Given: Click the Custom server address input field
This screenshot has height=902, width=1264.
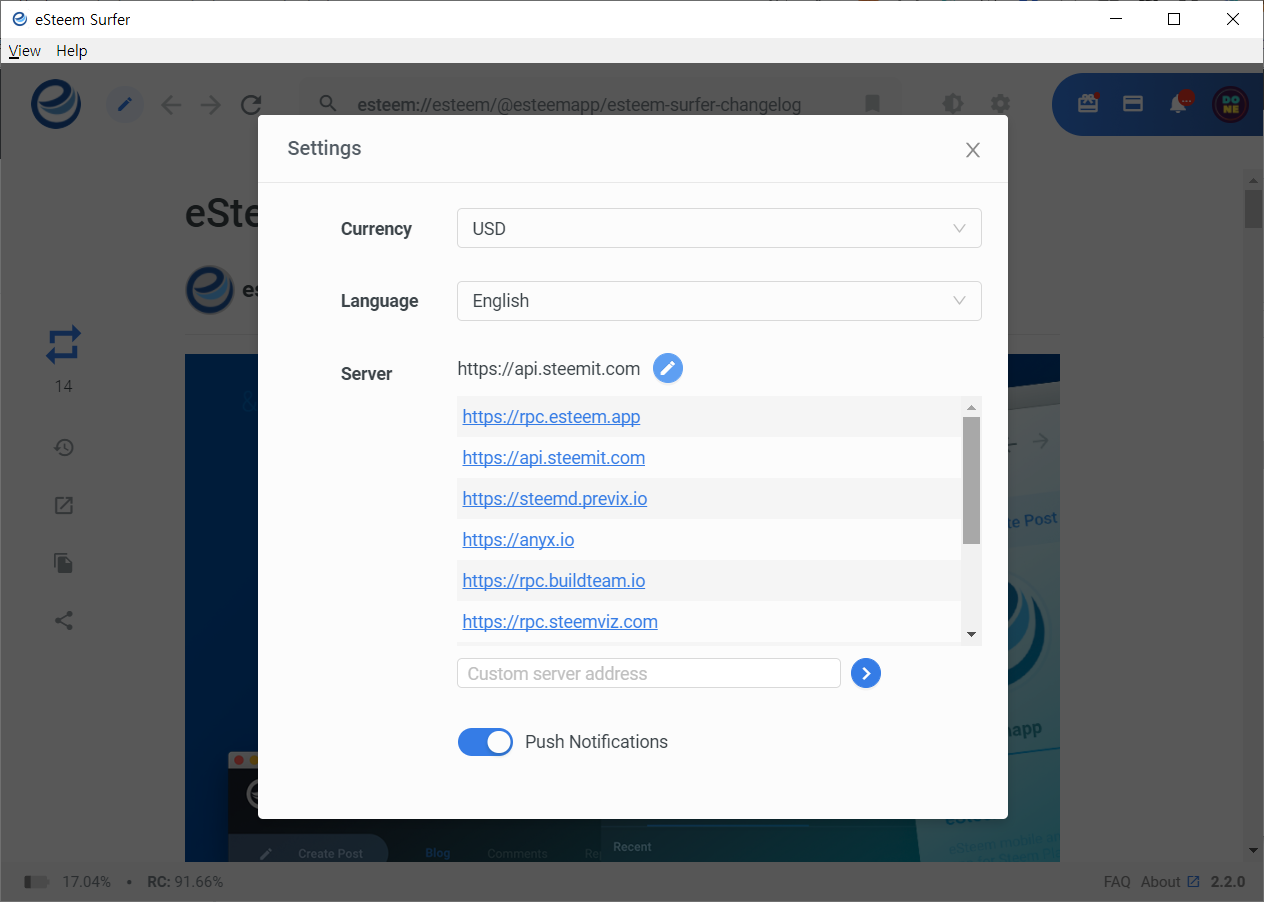Looking at the screenshot, I should 649,673.
